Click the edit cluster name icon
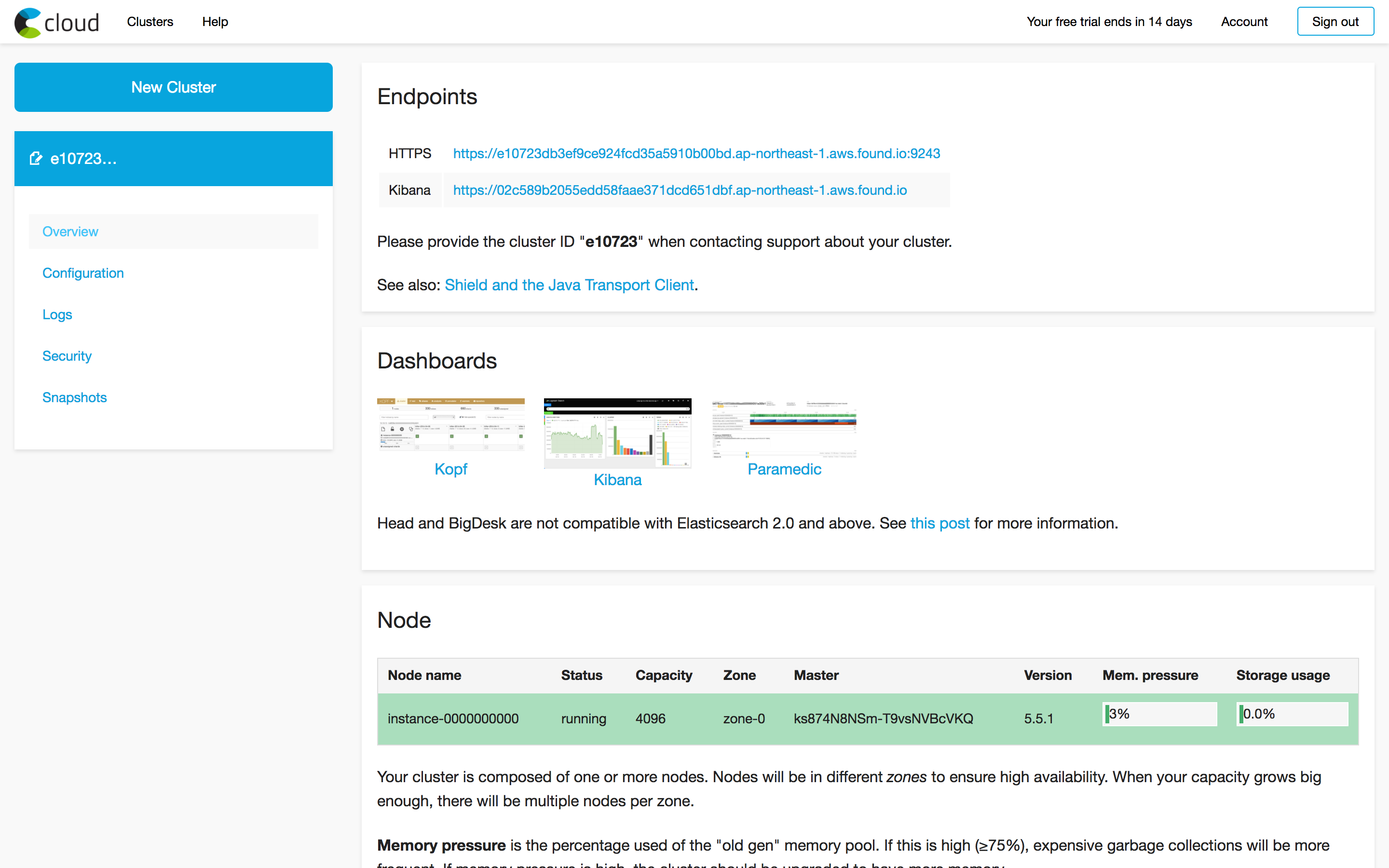This screenshot has height=868, width=1389. point(36,159)
